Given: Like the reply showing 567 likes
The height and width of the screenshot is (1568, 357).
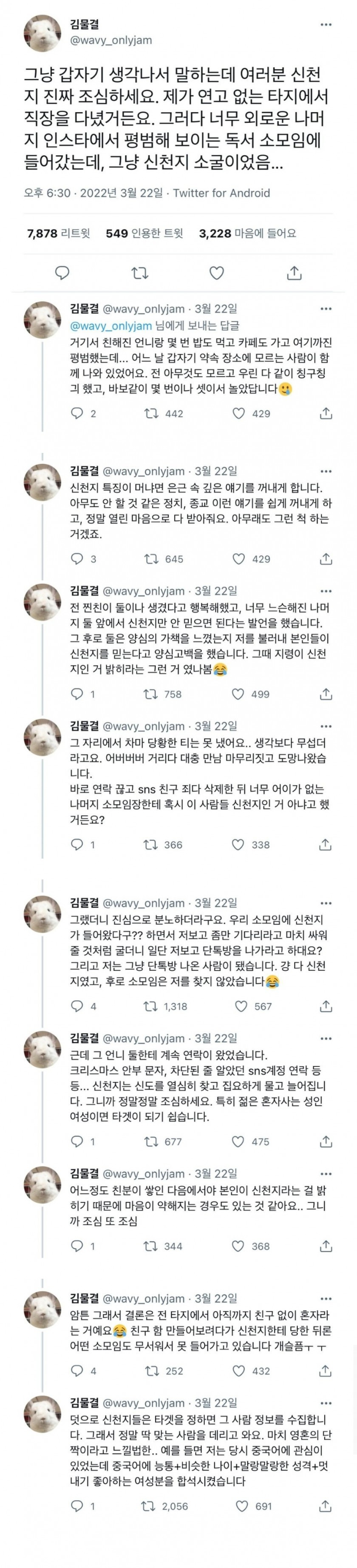Looking at the screenshot, I should pyautogui.click(x=241, y=1006).
